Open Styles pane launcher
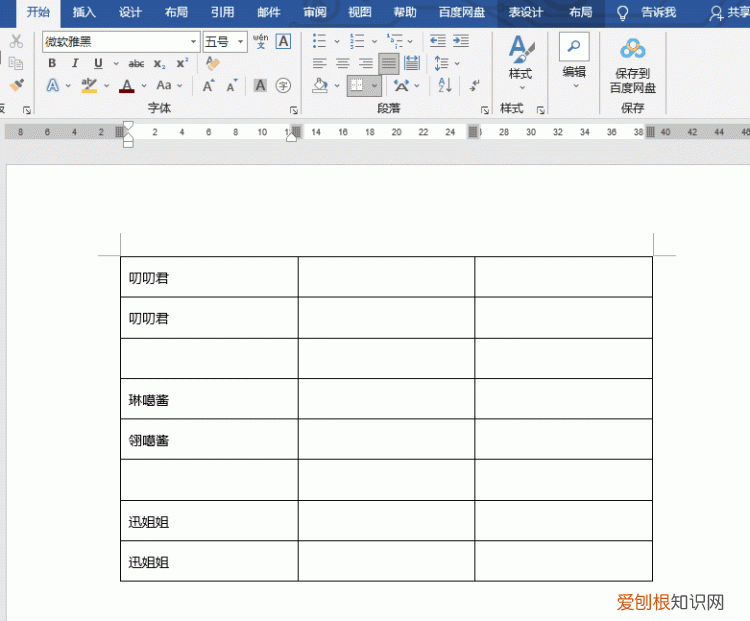The image size is (750, 621). 540,111
